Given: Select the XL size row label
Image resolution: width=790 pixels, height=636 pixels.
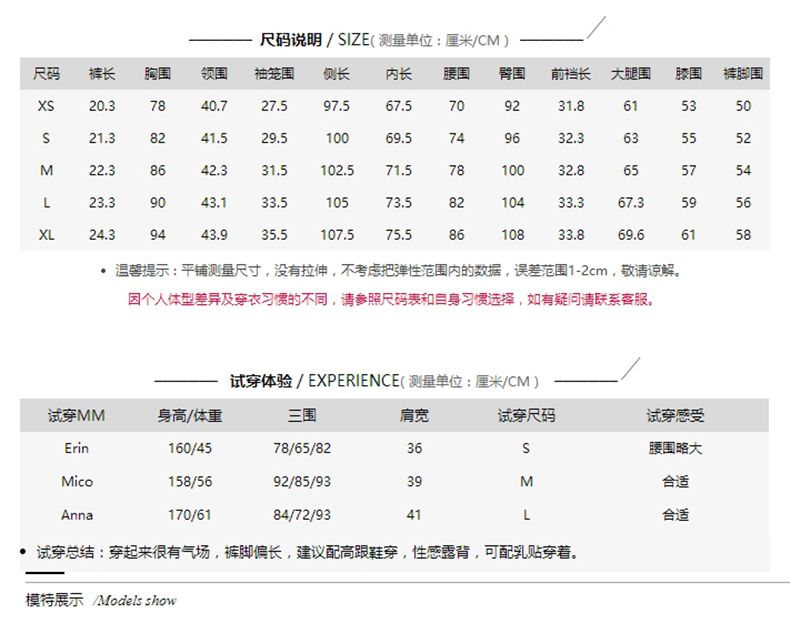Looking at the screenshot, I should point(46,235).
